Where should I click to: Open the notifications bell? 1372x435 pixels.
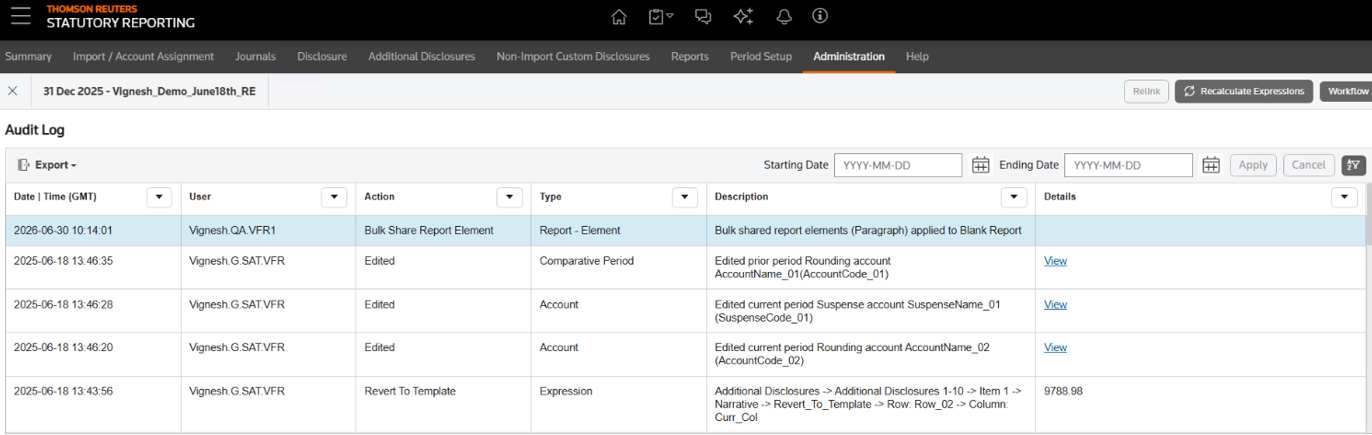click(784, 17)
